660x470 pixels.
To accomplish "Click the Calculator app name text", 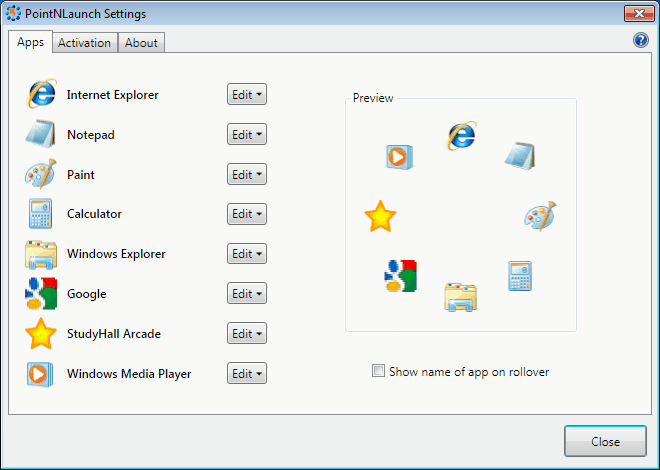I will tap(94, 214).
